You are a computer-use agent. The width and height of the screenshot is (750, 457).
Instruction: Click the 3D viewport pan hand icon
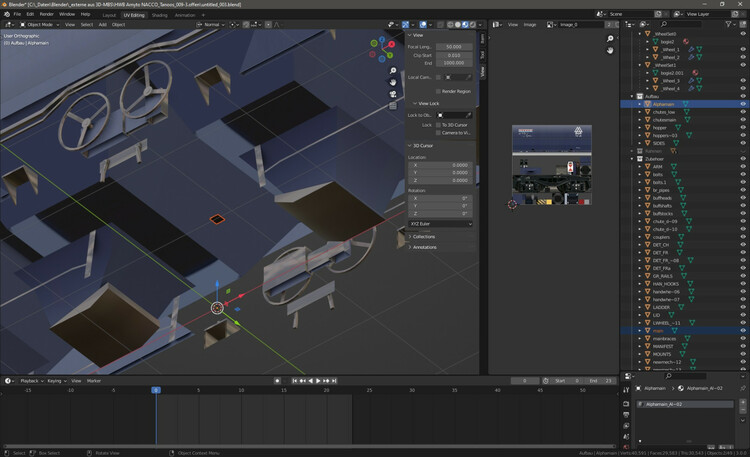tap(393, 82)
